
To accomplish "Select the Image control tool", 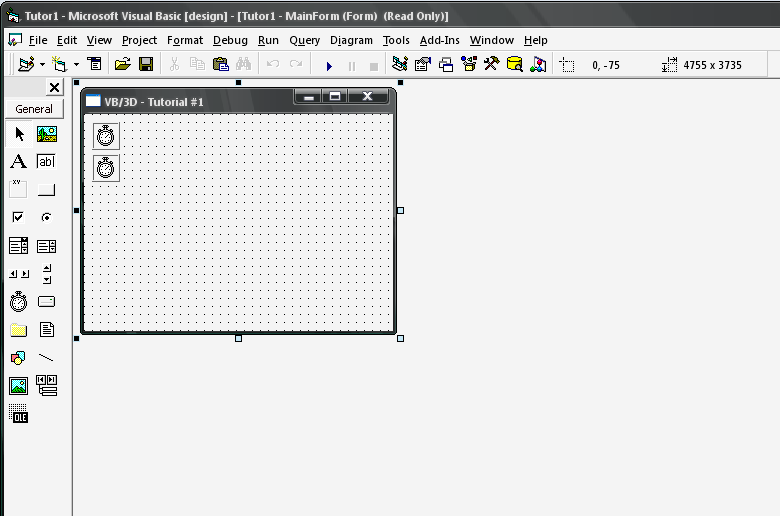I will [x=19, y=386].
